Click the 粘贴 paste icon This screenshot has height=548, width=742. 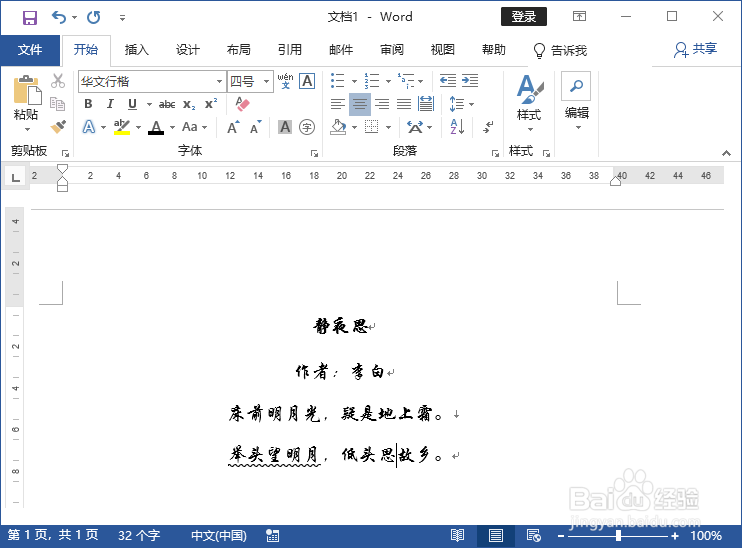[x=27, y=90]
